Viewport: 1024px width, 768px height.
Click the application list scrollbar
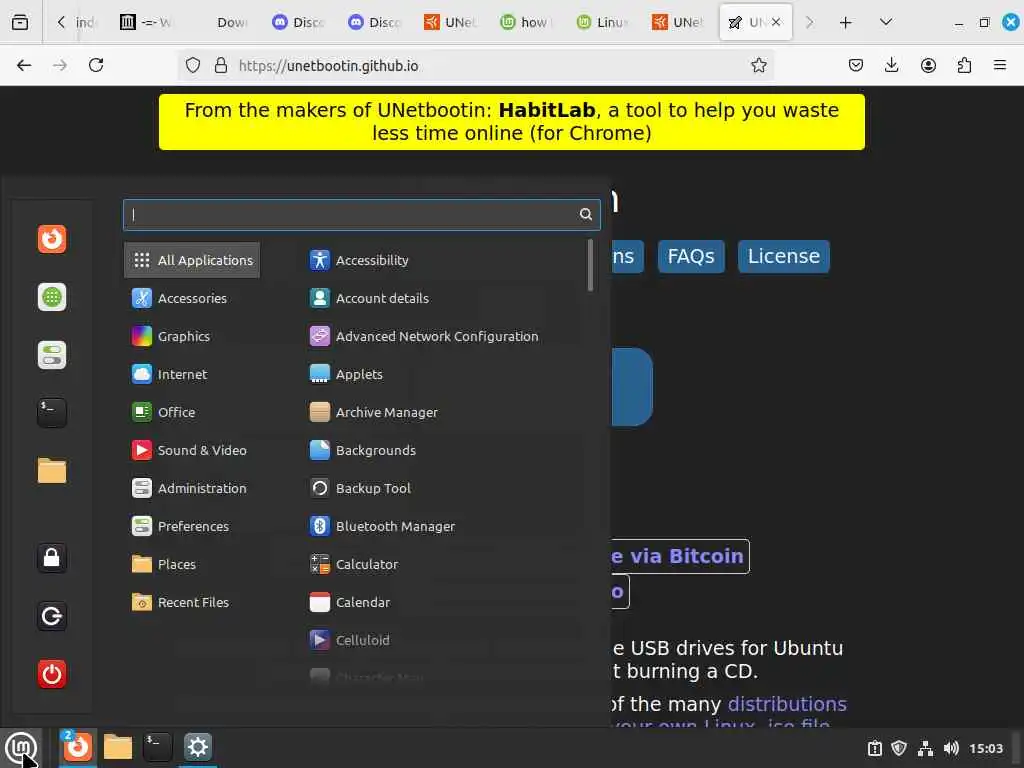click(x=590, y=265)
